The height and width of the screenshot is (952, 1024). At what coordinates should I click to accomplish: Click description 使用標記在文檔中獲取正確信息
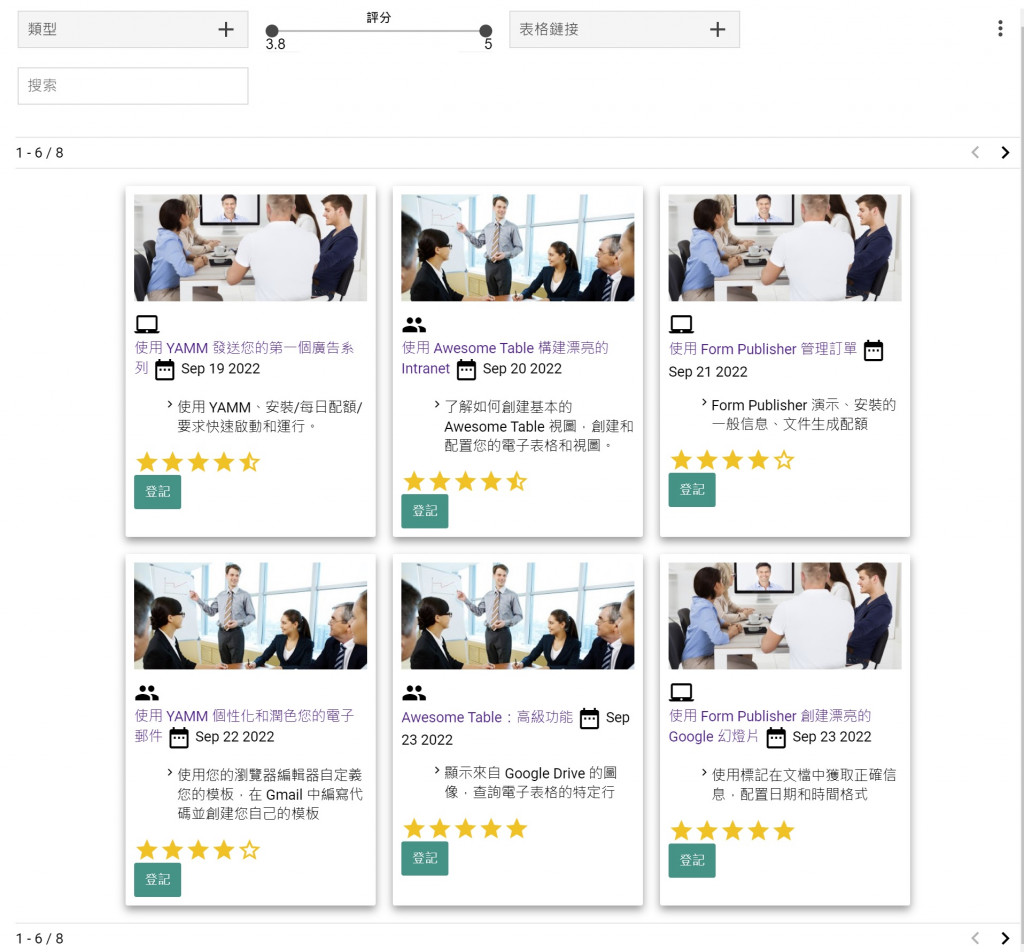(x=804, y=784)
